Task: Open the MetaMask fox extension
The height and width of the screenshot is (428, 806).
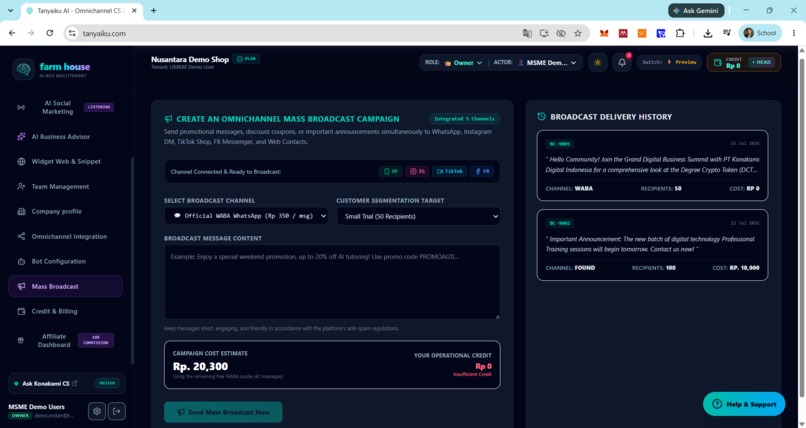Action: 604,33
